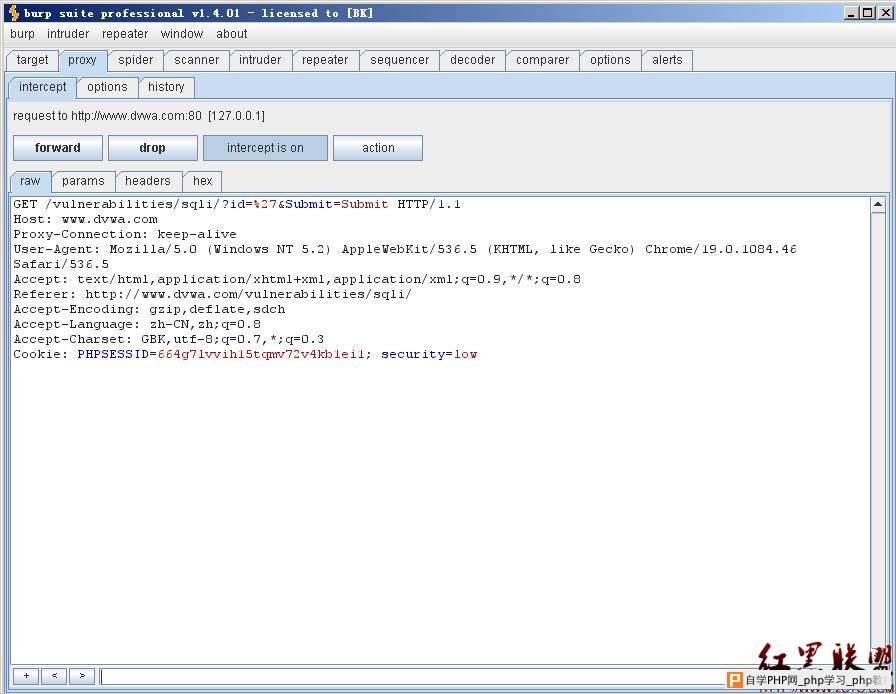Open the action button menu
896x694 pixels.
click(x=378, y=148)
